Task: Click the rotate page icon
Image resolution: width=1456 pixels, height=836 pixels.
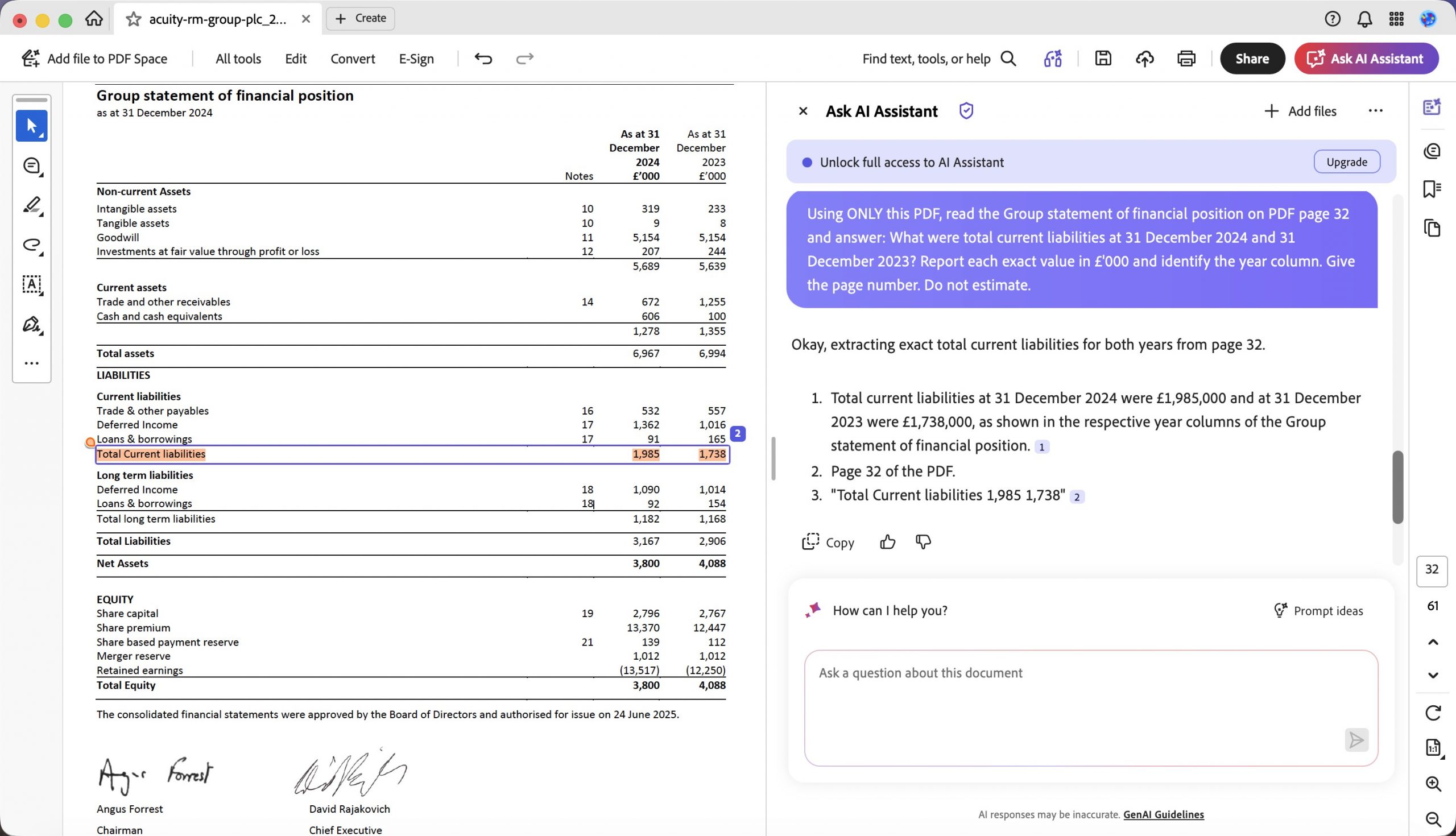Action: coord(1433,713)
